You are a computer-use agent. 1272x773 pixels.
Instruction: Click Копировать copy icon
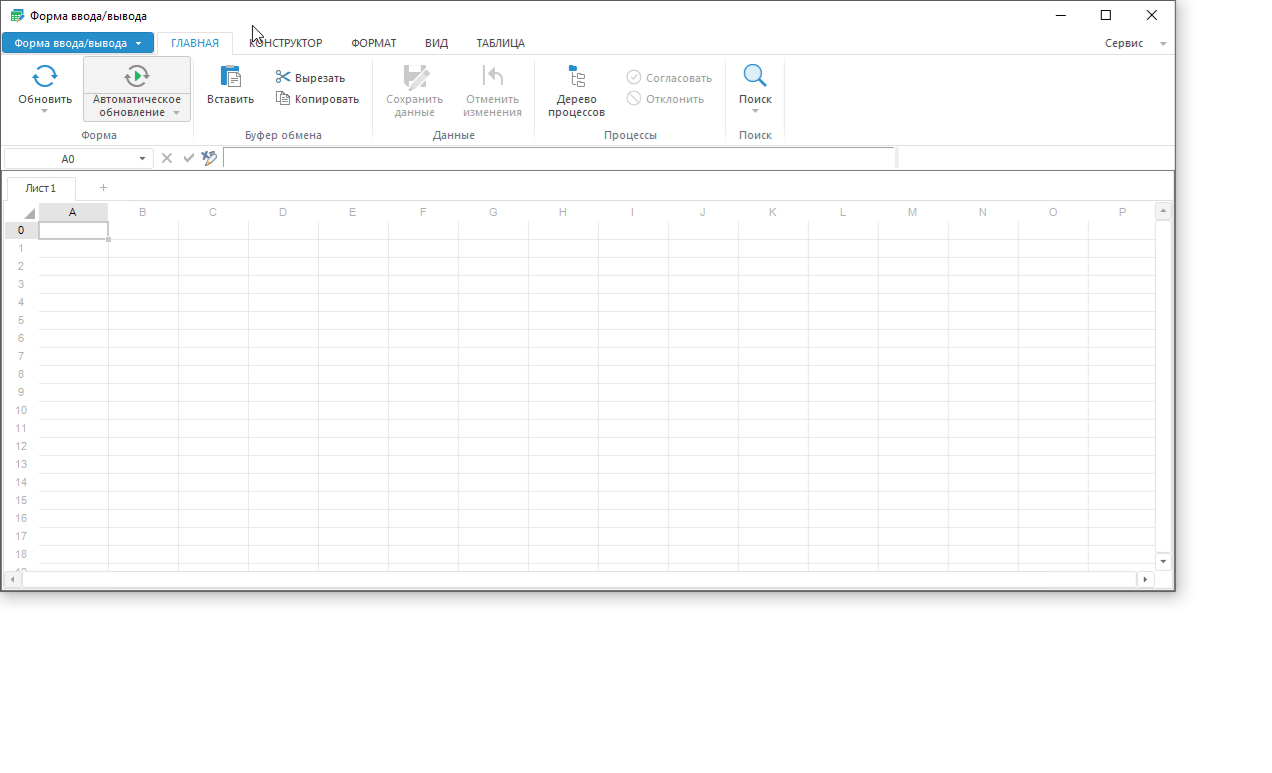click(283, 98)
